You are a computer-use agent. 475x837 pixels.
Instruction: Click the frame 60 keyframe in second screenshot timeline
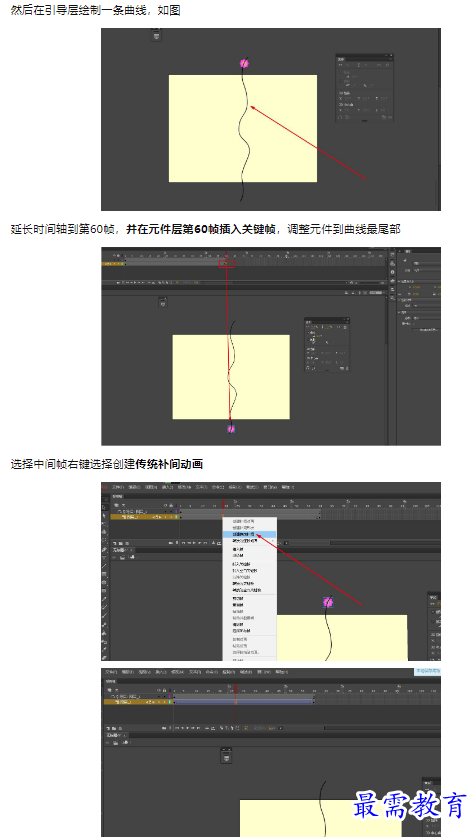pyautogui.click(x=226, y=263)
